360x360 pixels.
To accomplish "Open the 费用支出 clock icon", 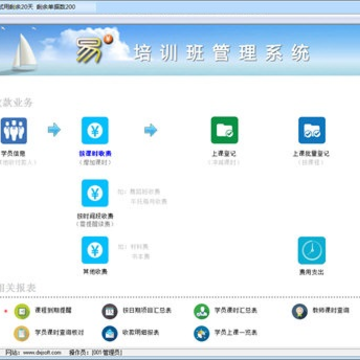I will (312, 250).
